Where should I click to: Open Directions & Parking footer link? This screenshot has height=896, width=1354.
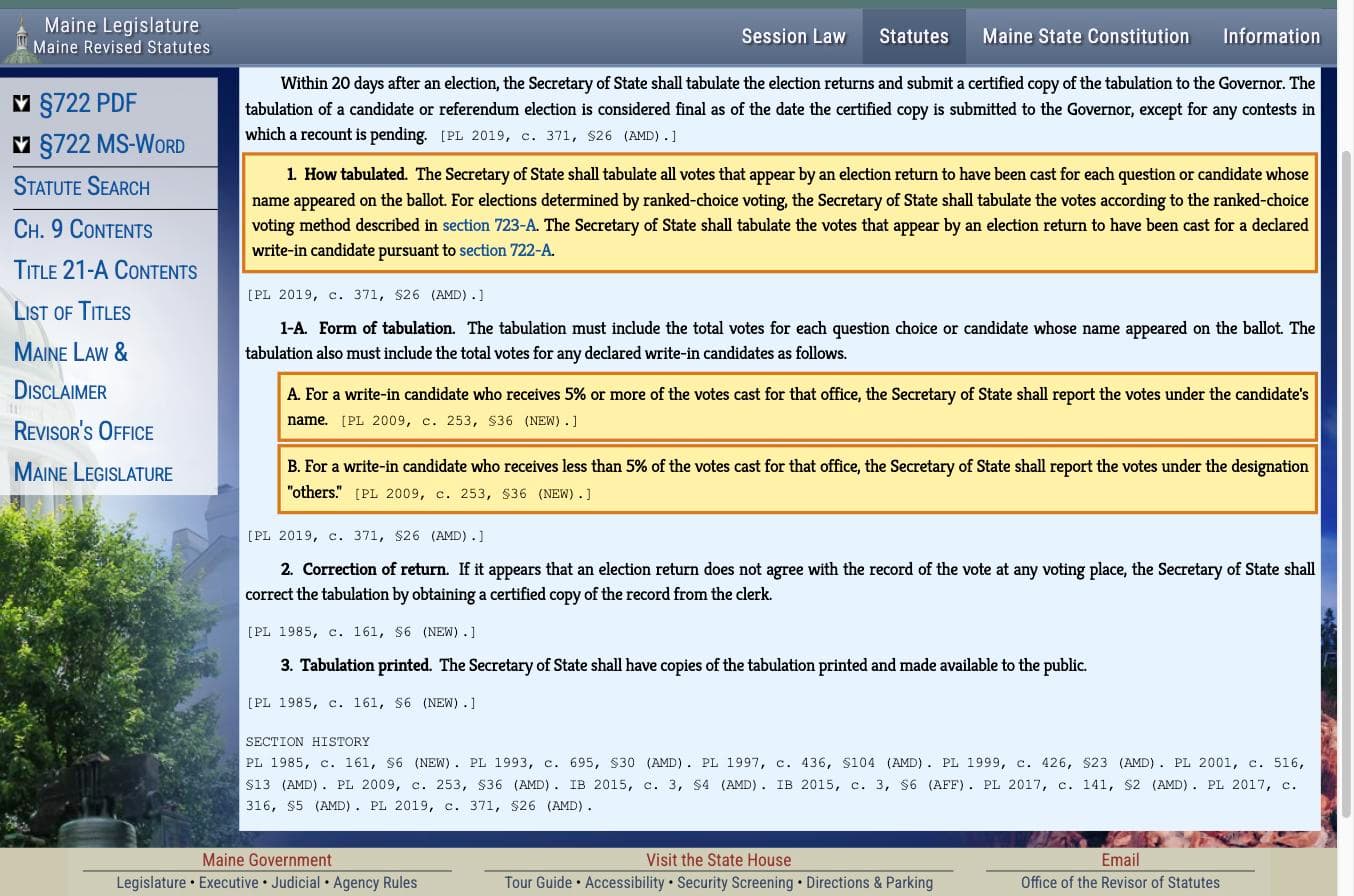869,883
